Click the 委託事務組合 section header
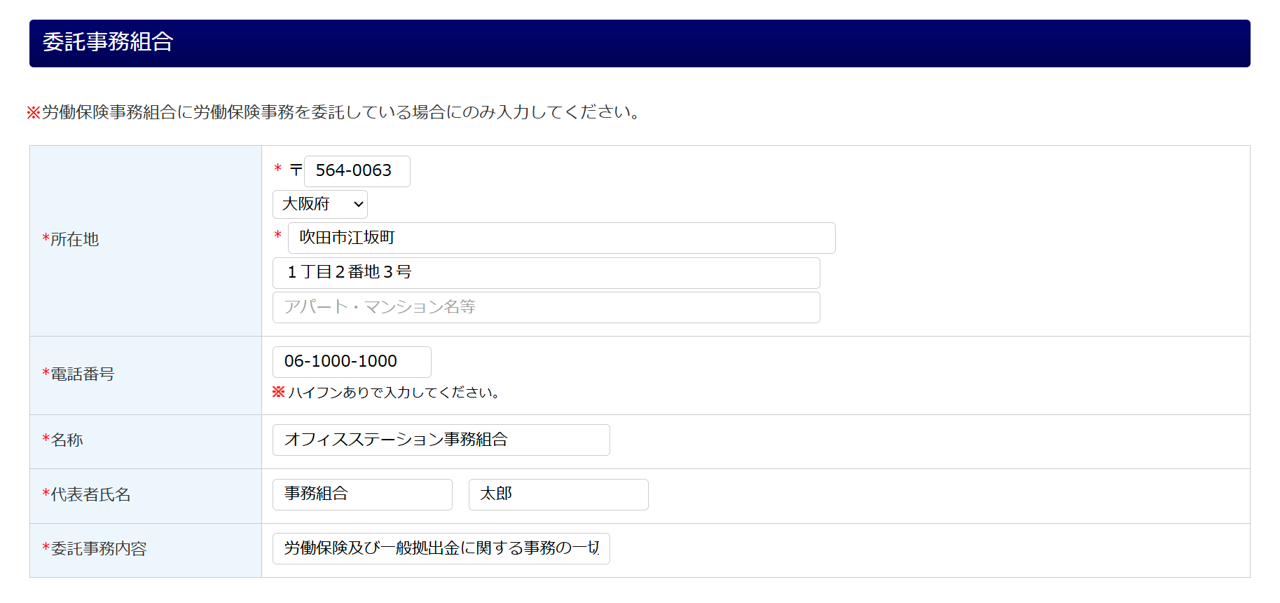Viewport: 1280px width, 603px height. (x=108, y=43)
